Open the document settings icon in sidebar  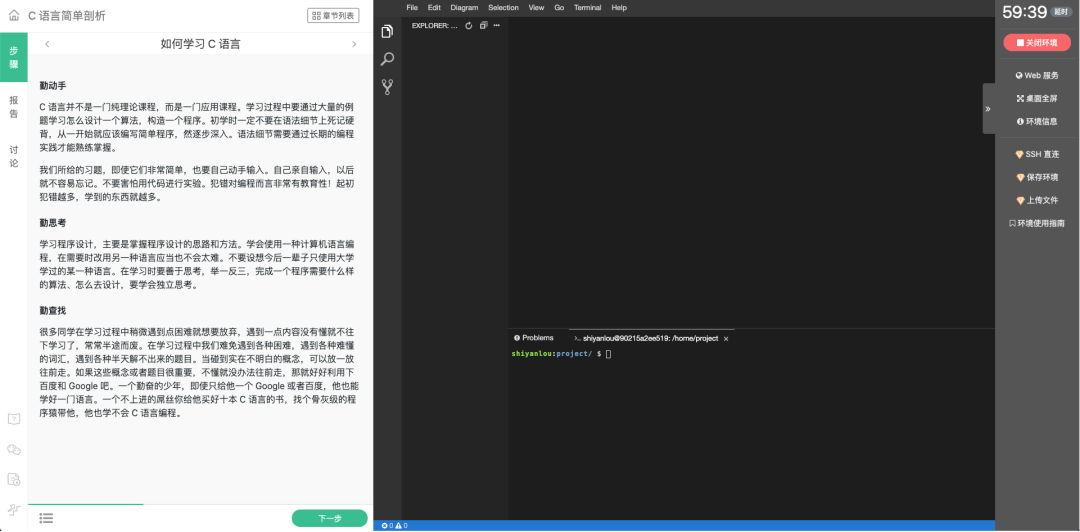(14, 480)
